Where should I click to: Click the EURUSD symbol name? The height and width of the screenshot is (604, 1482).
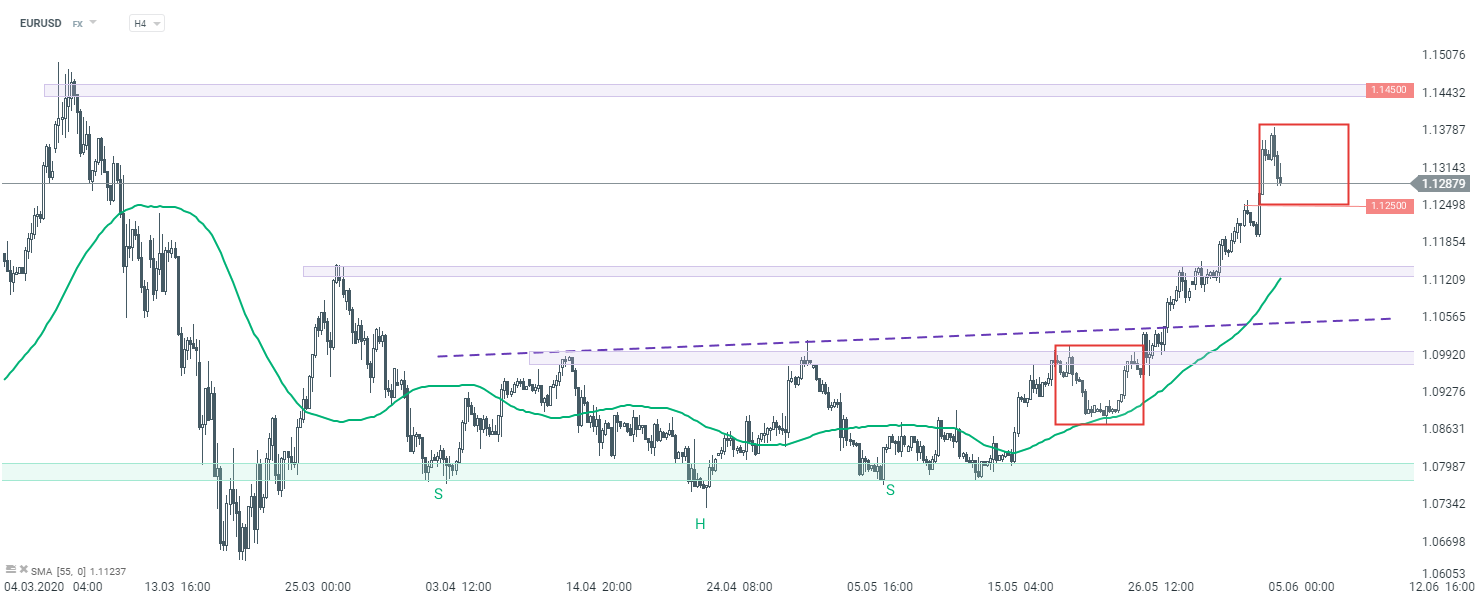pos(39,23)
